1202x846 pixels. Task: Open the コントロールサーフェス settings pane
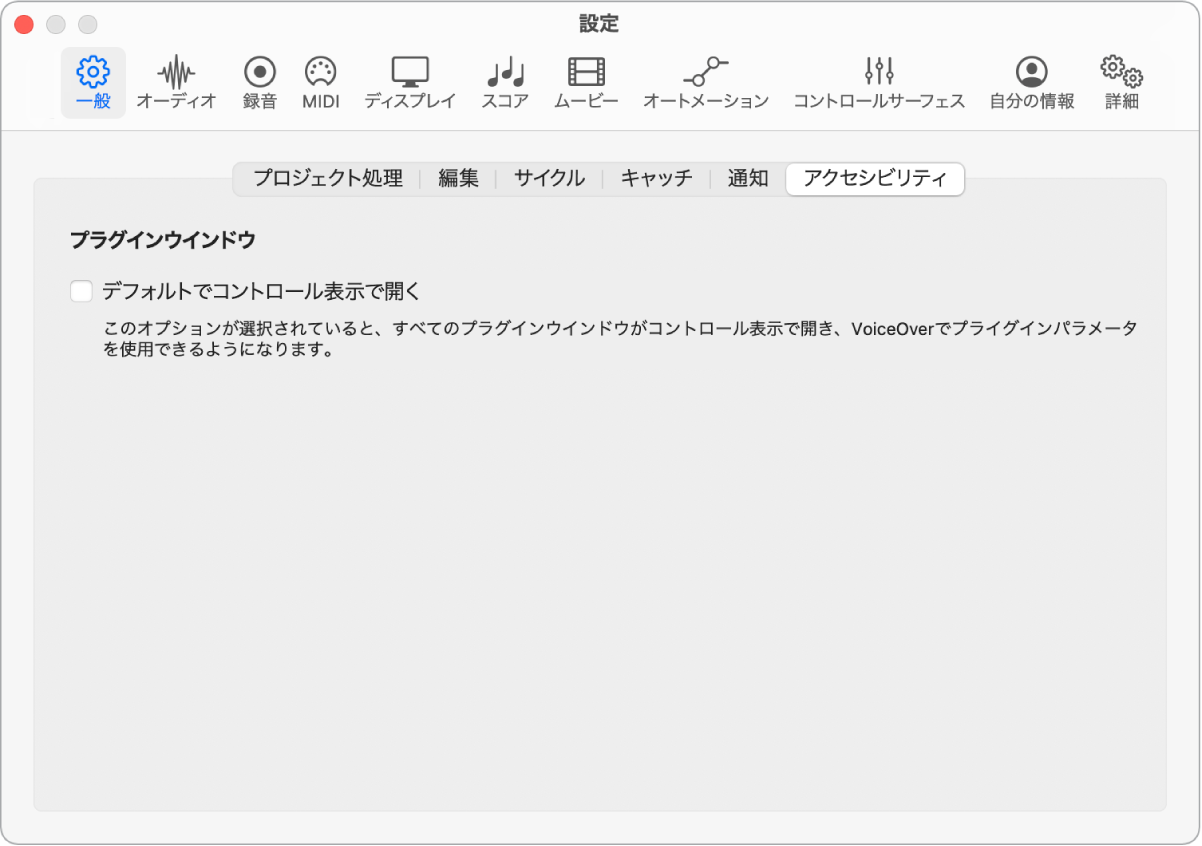878,80
